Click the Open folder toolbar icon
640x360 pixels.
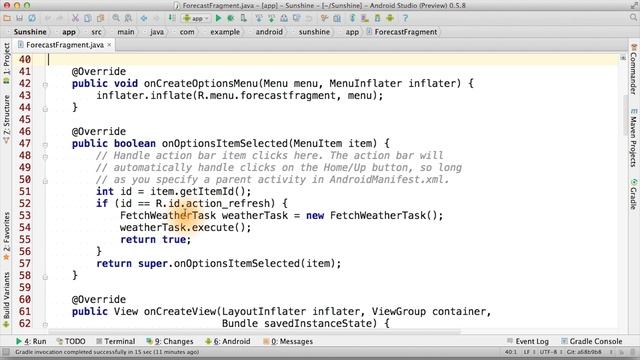tap(7, 18)
